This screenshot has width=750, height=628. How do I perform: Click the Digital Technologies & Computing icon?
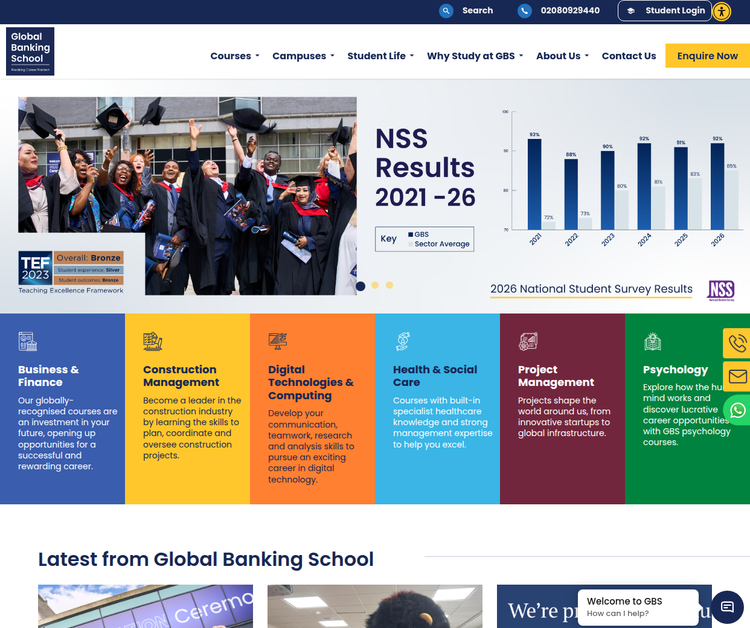[277, 341]
